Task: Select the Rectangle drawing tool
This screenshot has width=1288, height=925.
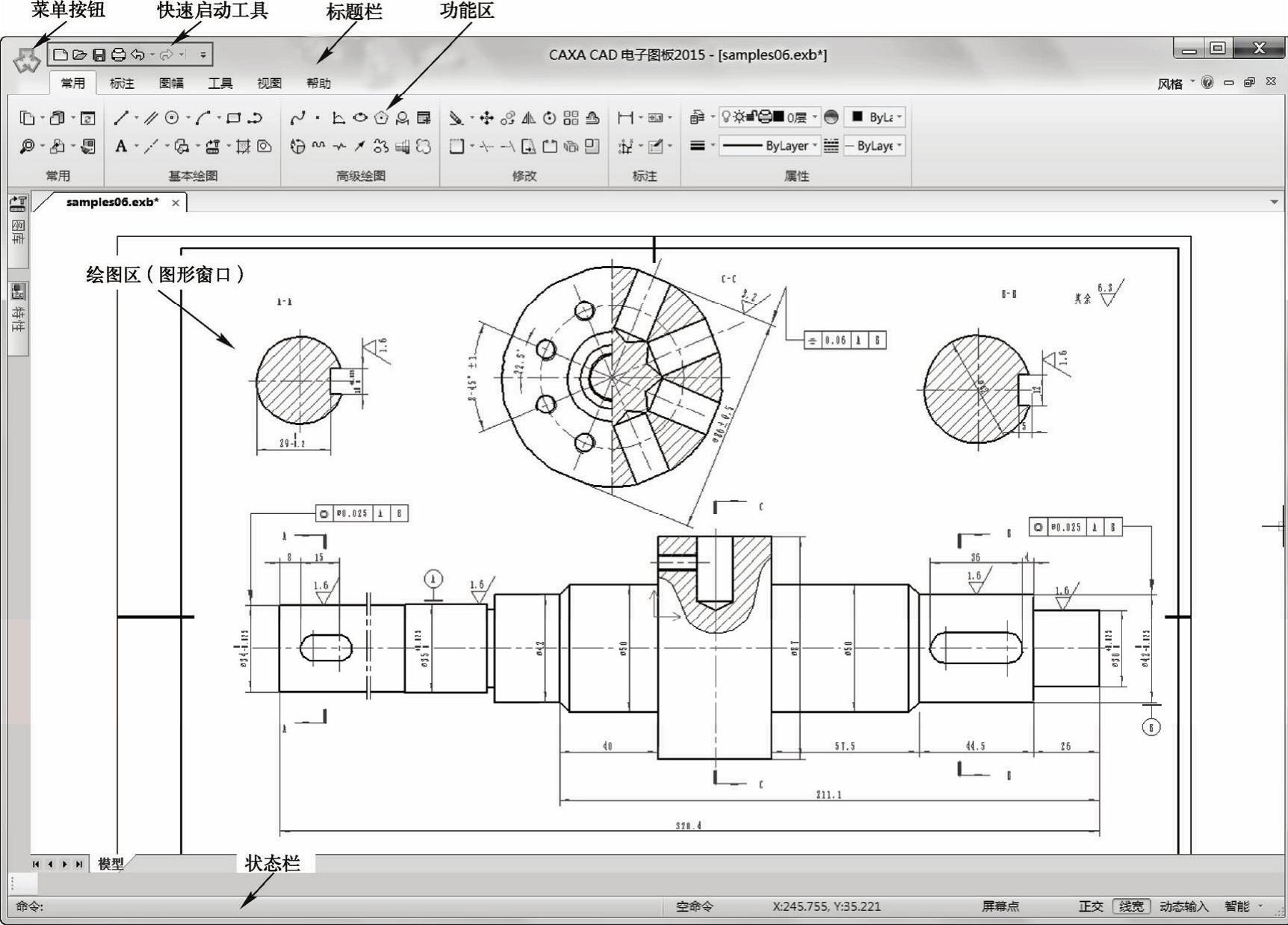Action: tap(234, 118)
